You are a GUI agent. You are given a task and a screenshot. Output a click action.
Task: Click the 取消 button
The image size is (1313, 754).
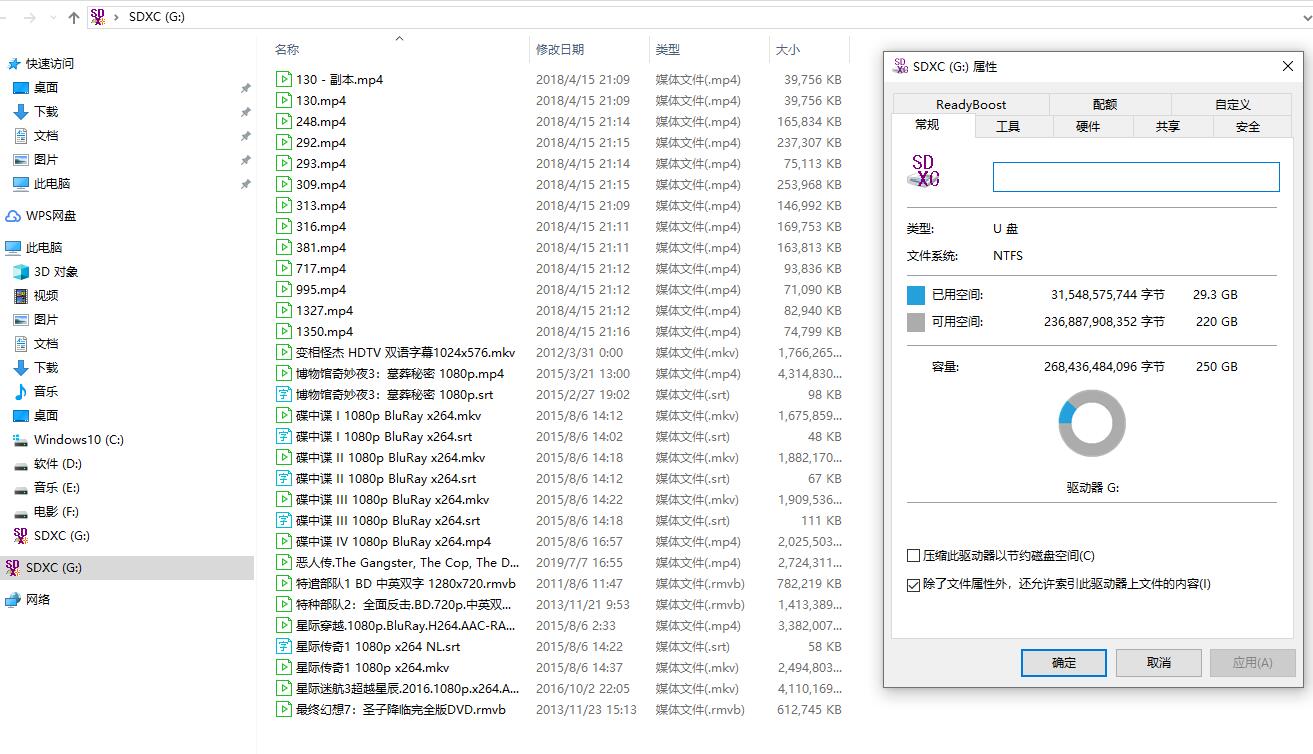pyautogui.click(x=1157, y=662)
